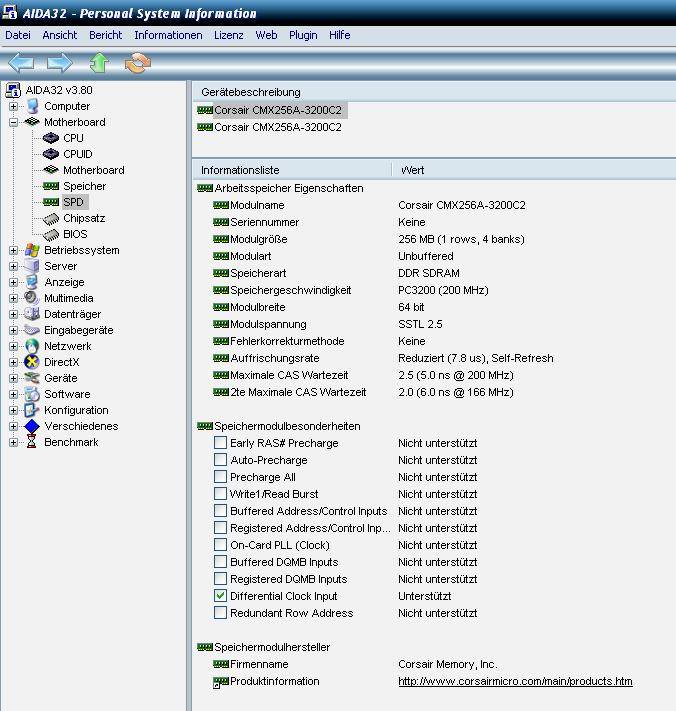Click the Speicher memory module icon

click(x=51, y=186)
